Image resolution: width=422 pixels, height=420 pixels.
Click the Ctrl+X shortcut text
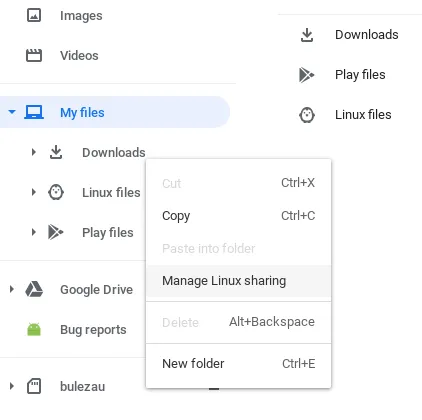[298, 183]
